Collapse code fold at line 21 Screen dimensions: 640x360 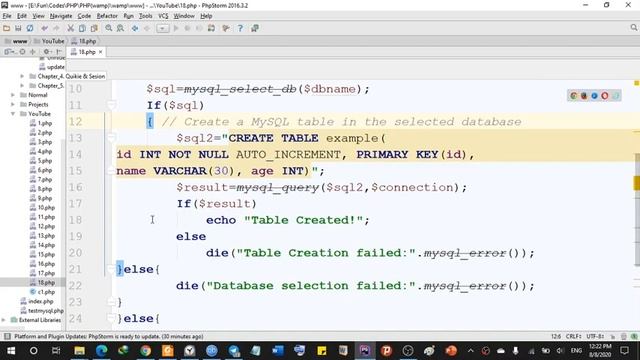click(111, 269)
